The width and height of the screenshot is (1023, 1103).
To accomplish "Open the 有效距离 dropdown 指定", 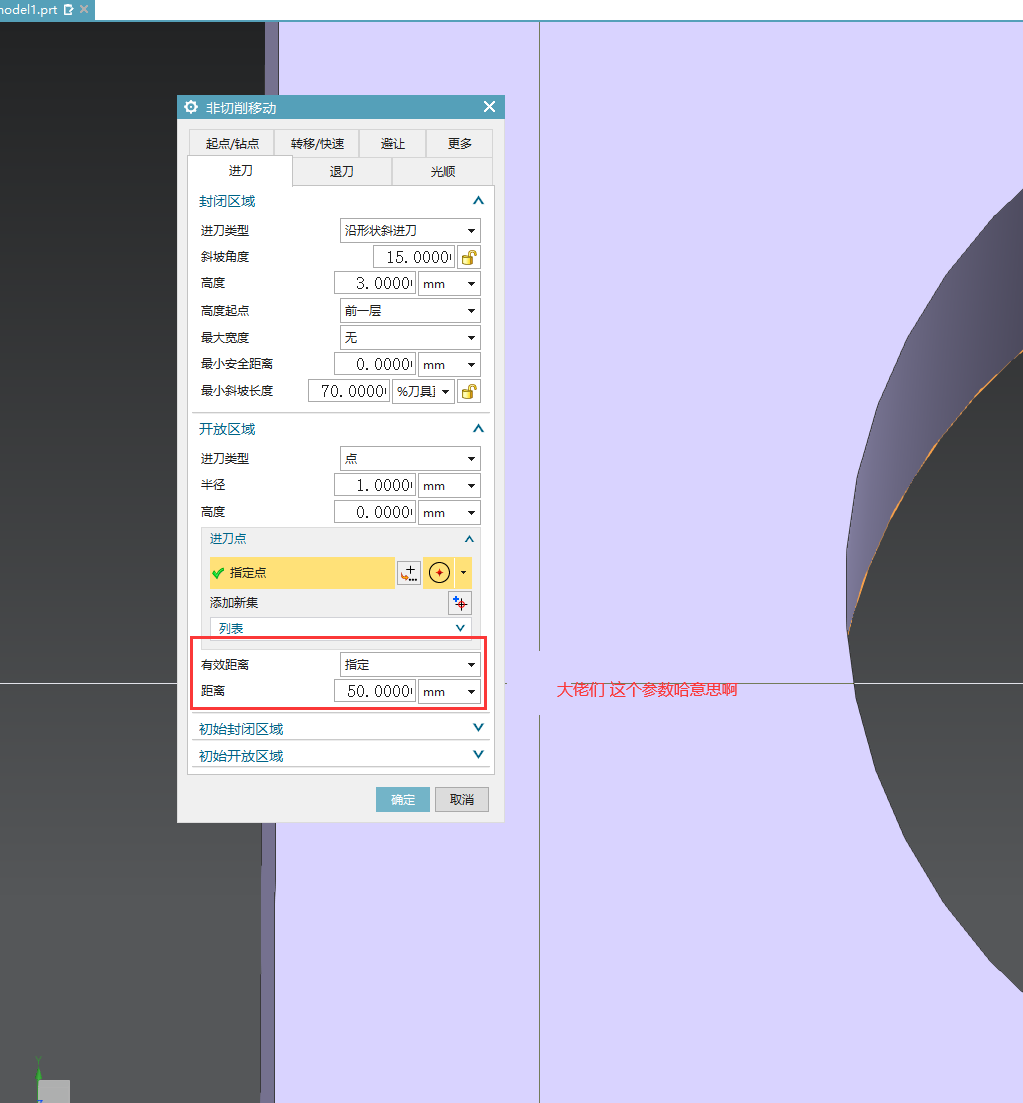I will coord(410,665).
